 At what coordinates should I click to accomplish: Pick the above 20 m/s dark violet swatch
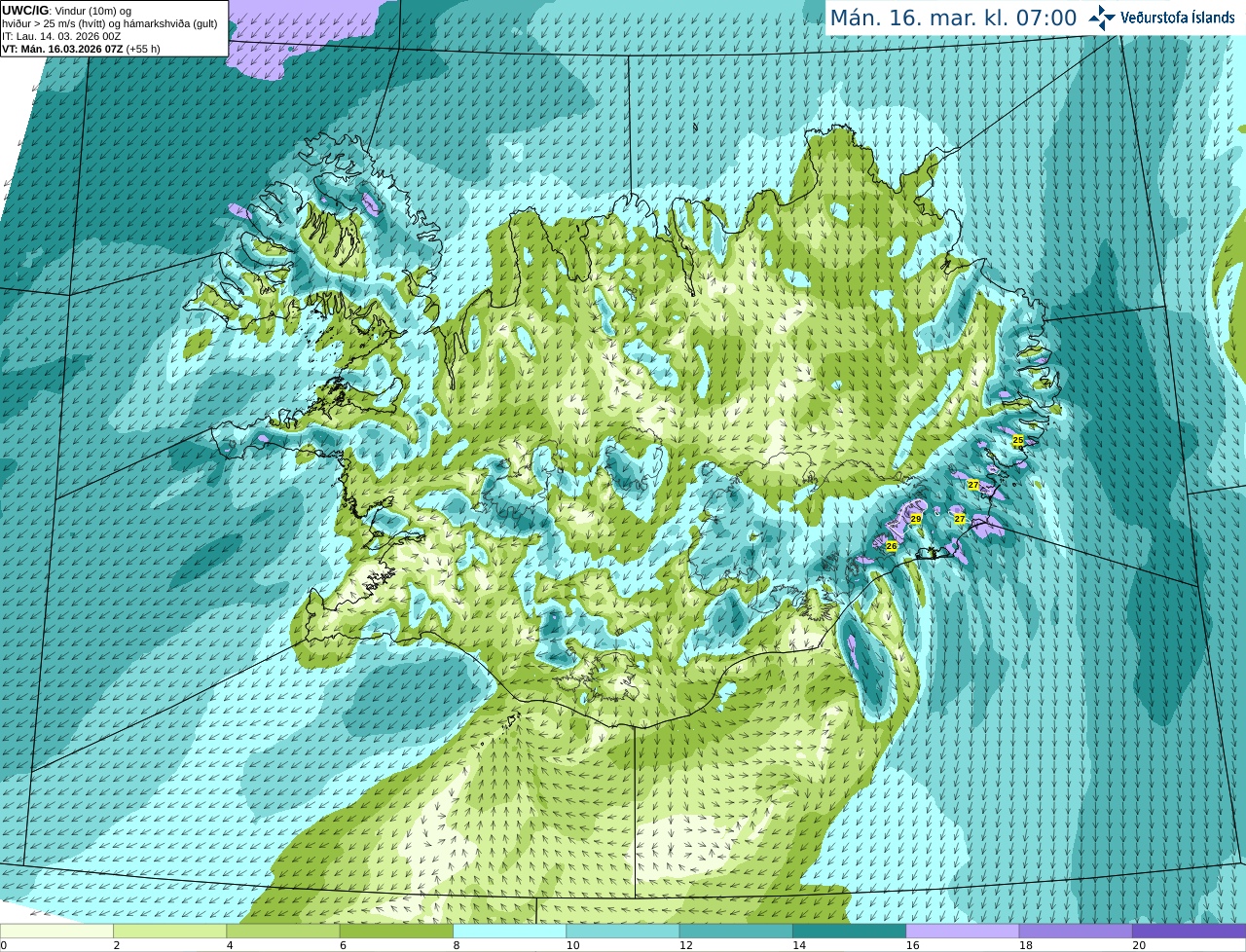(x=1190, y=931)
